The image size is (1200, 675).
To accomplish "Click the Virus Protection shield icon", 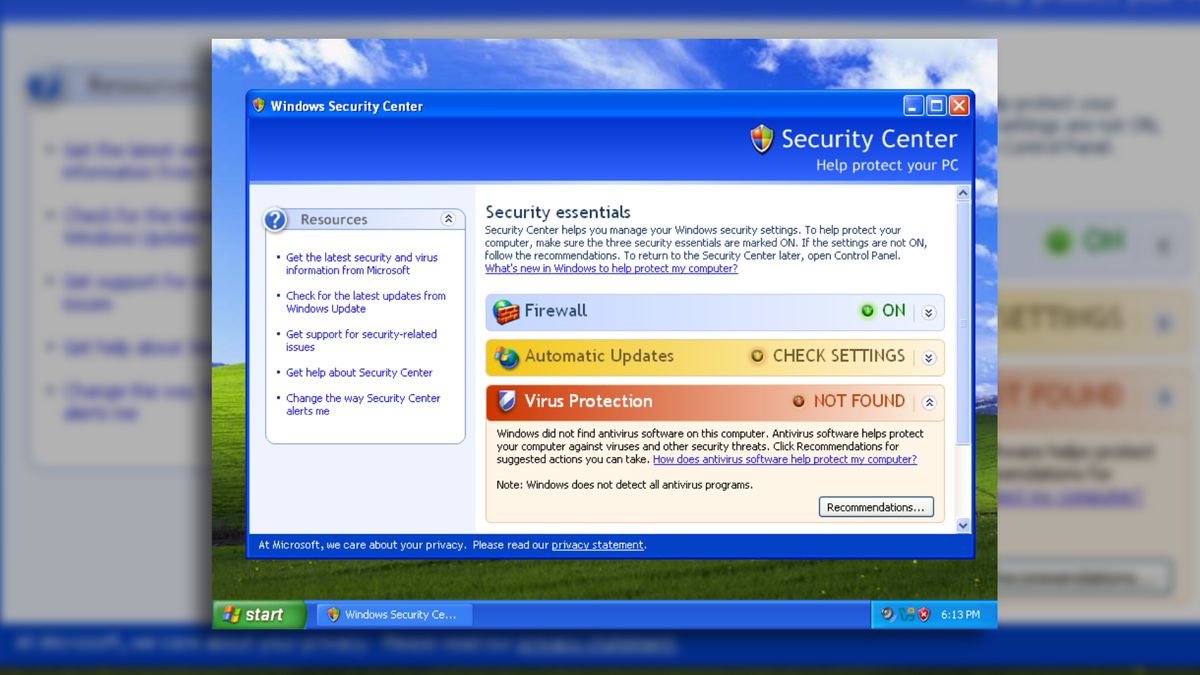I will pyautogui.click(x=507, y=402).
